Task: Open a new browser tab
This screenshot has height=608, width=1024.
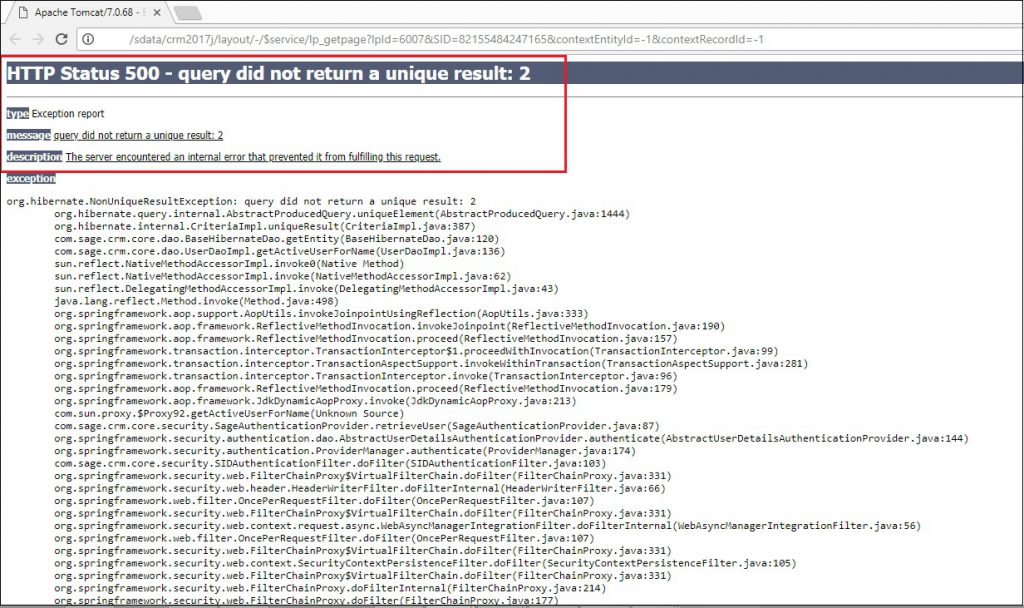Action: (186, 12)
